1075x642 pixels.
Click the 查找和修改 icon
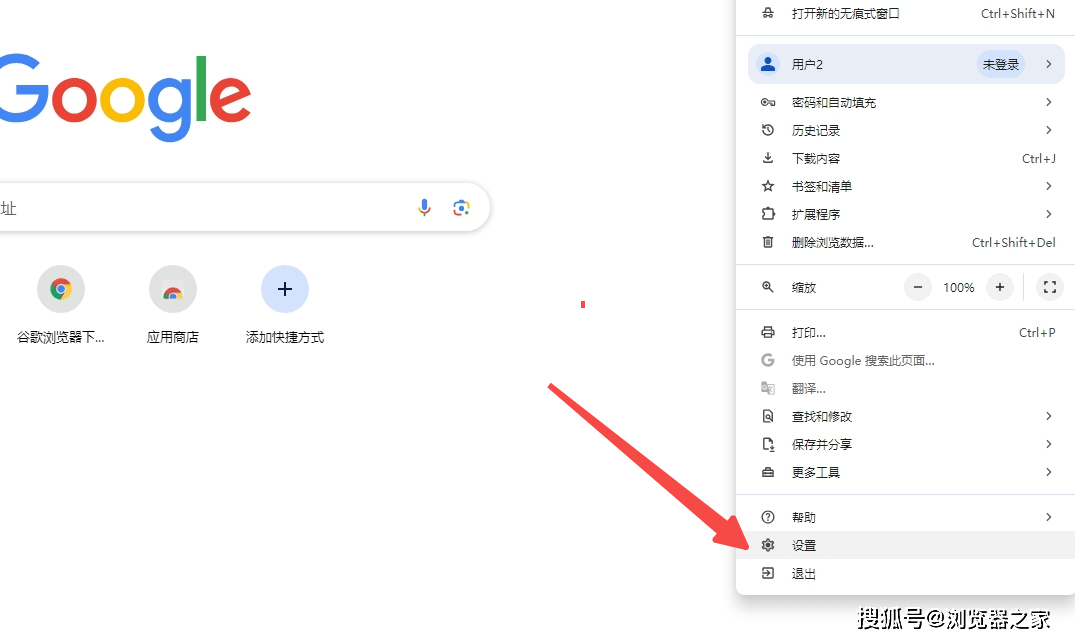click(x=768, y=416)
